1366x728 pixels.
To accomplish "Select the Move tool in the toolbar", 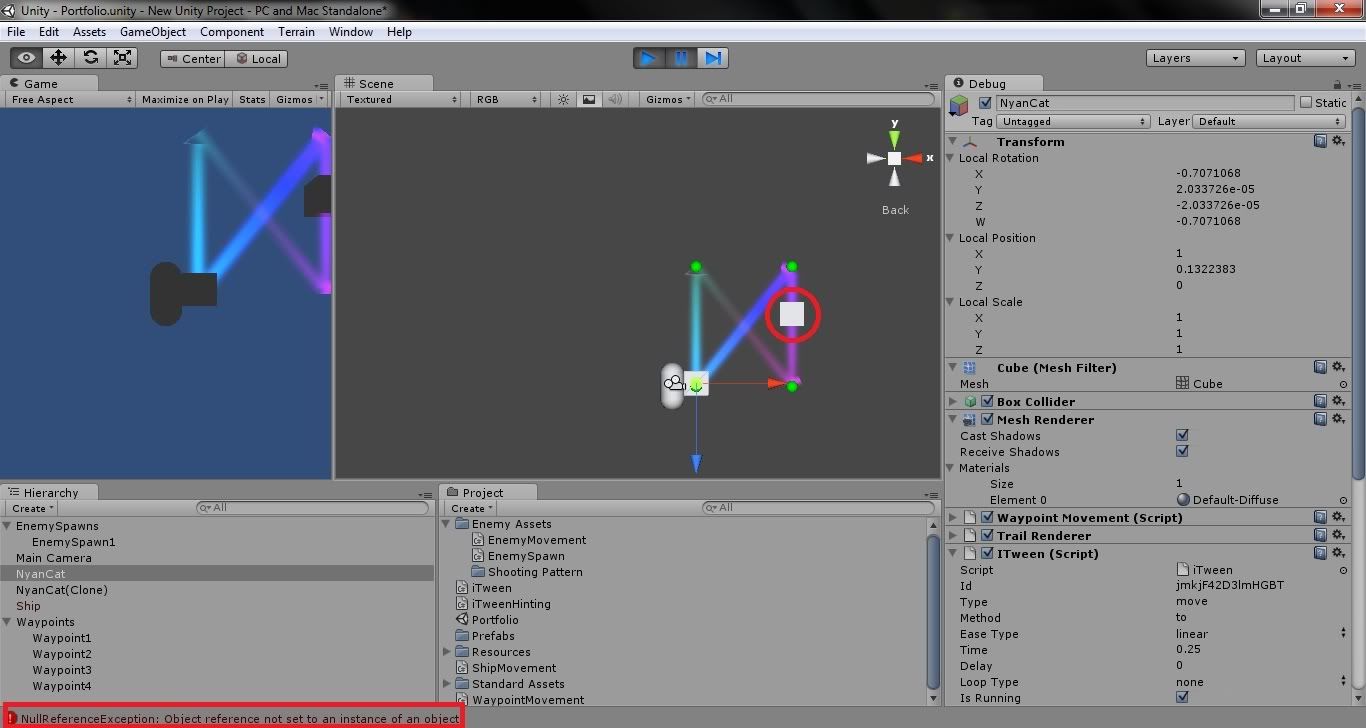I will pyautogui.click(x=57, y=57).
